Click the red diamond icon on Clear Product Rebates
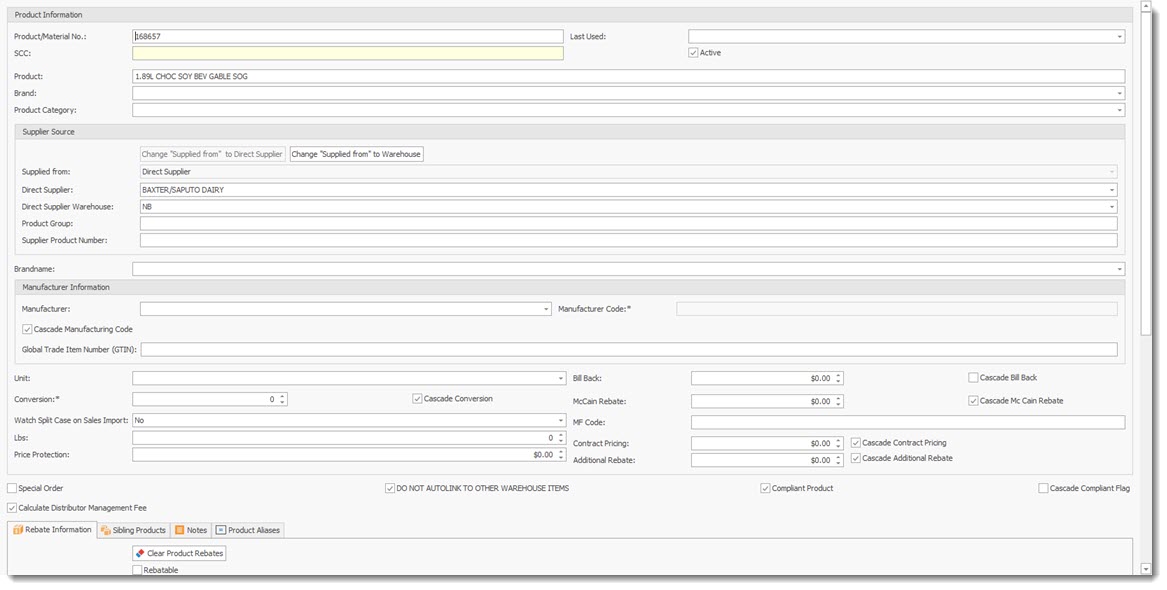Screen dimensions: 1167x590 pyautogui.click(x=140, y=553)
